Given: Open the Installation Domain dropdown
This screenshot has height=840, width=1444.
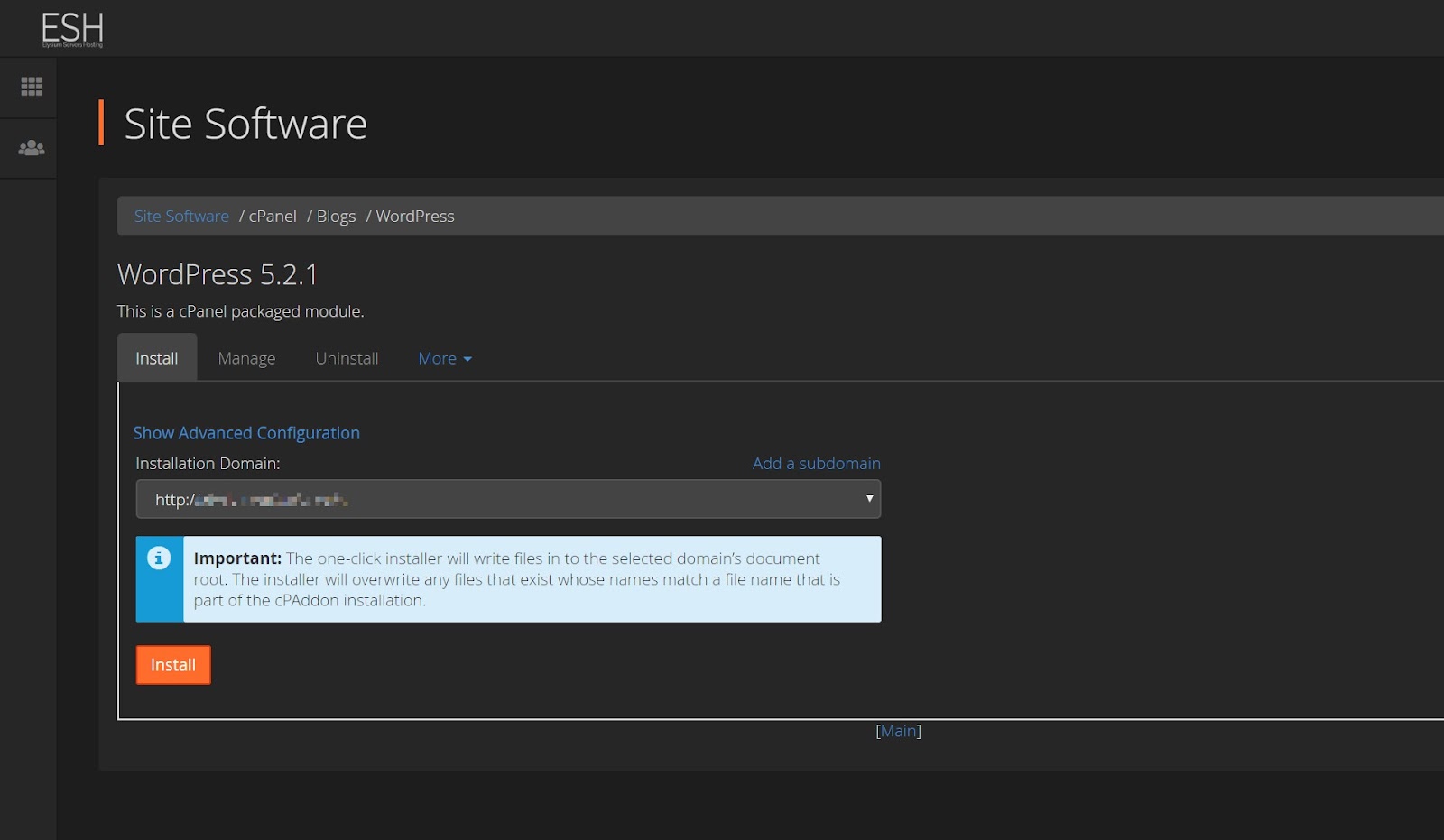Looking at the screenshot, I should 508,499.
